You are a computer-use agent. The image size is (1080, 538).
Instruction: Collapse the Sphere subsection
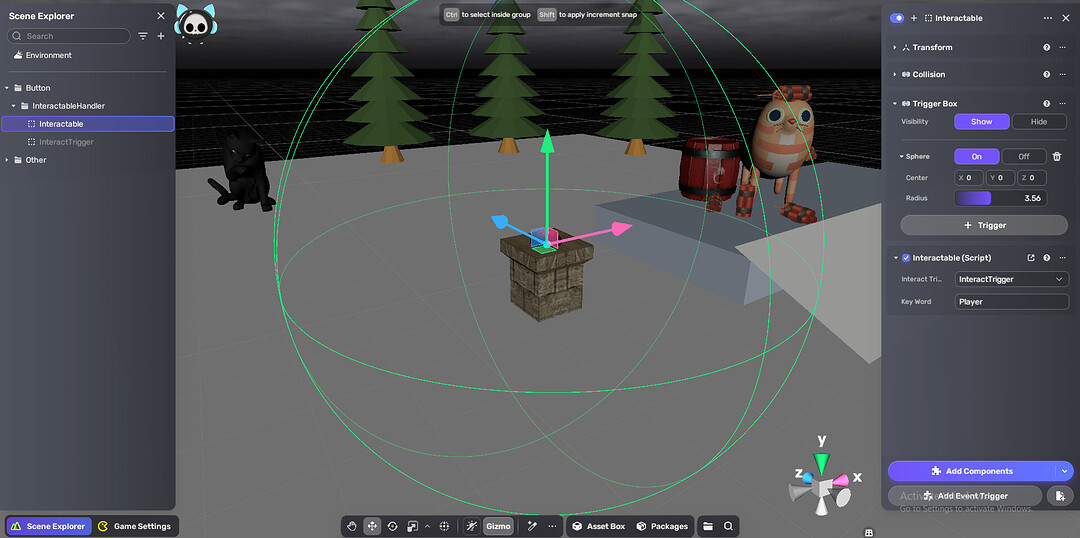click(x=901, y=157)
